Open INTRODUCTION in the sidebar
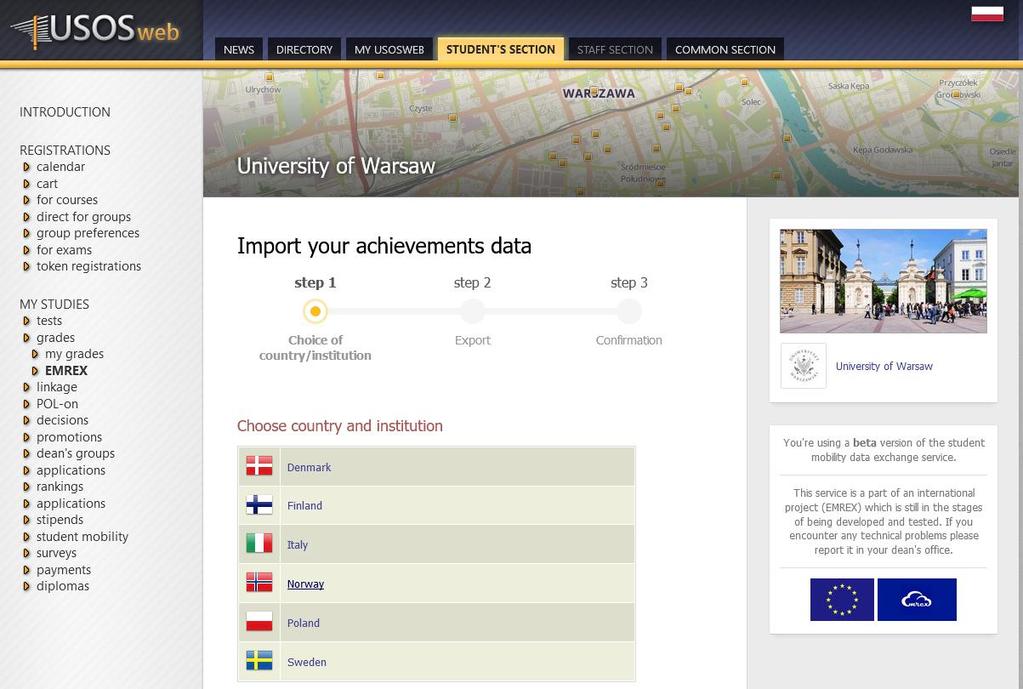1023x689 pixels. point(65,112)
